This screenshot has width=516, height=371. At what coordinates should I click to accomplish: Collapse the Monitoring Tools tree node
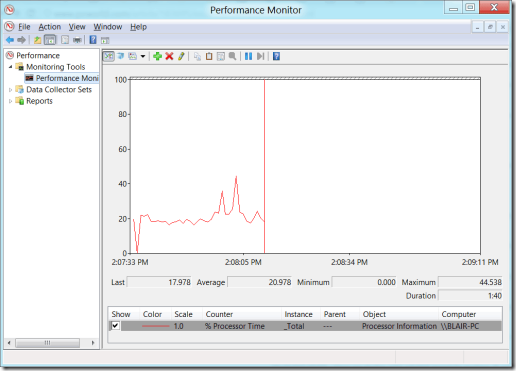[x=10, y=67]
